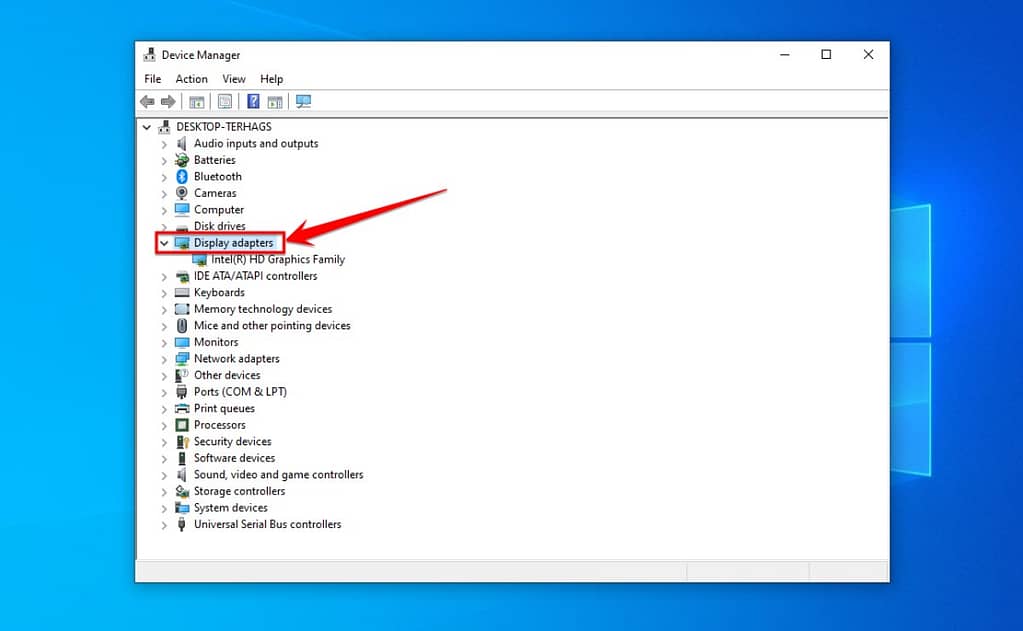Click the Universal Serial Bus controllers plug icon
The height and width of the screenshot is (631, 1023).
click(182, 524)
